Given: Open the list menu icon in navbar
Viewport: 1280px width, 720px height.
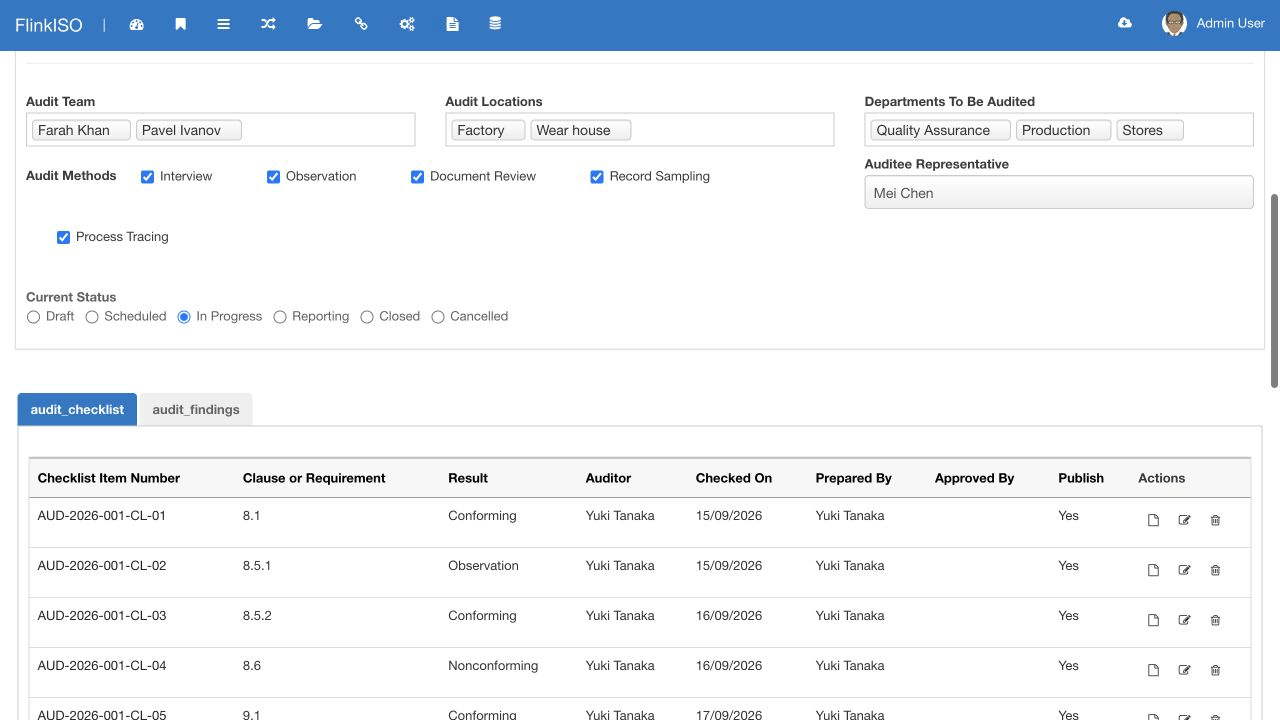Looking at the screenshot, I should click(223, 24).
